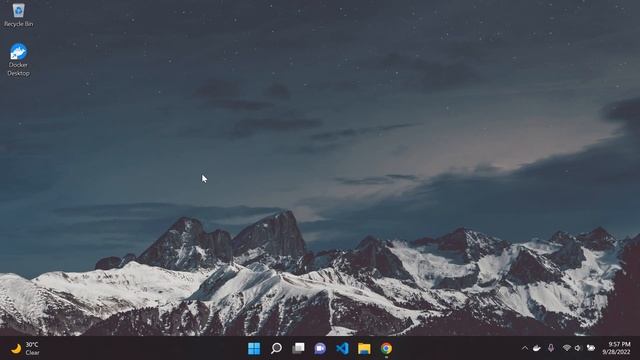Open the volume speaker quick settings
Image resolution: width=640 pixels, height=360 pixels.
tap(578, 348)
